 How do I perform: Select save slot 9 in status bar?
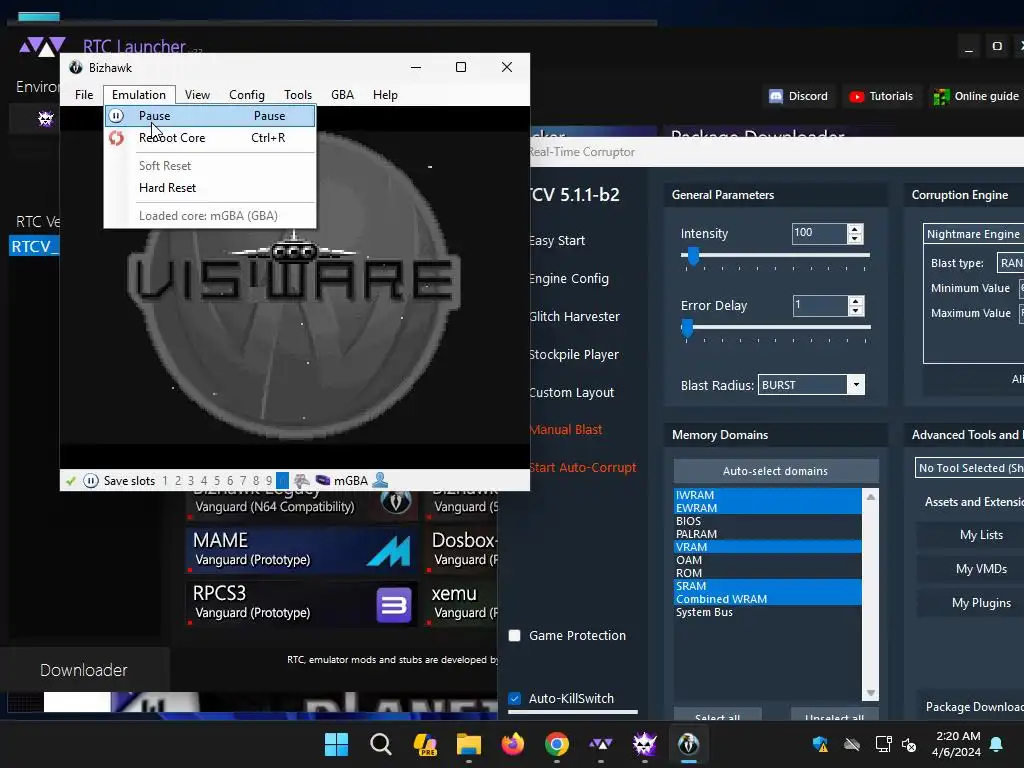[269, 481]
